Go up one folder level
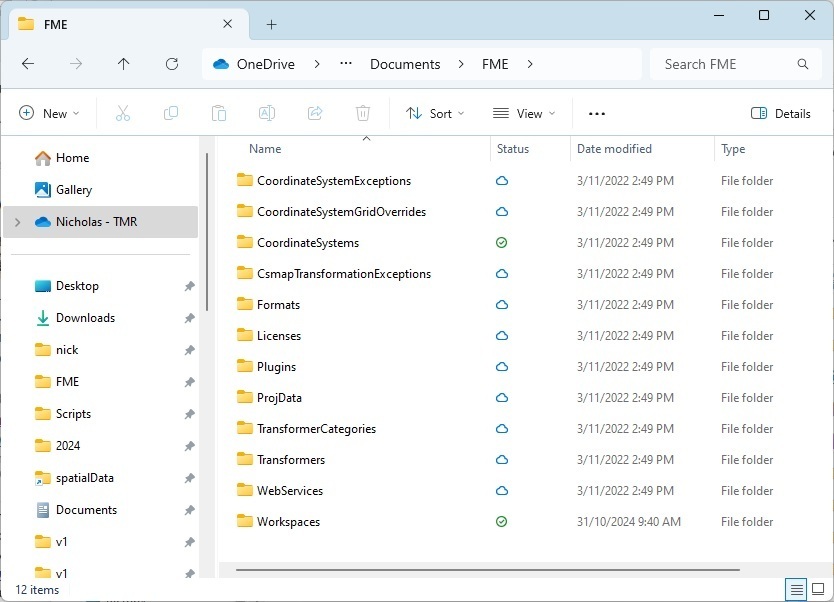The image size is (834, 602). 123,64
